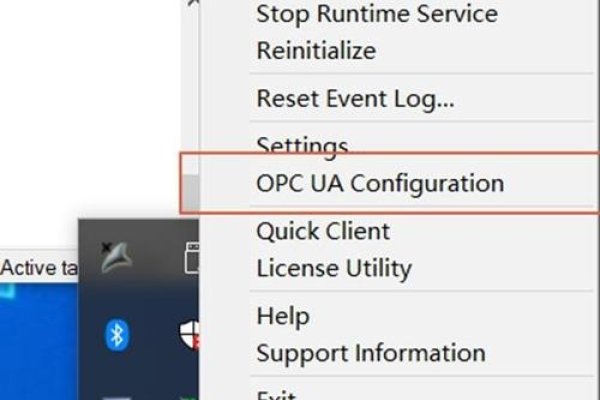This screenshot has height=400, width=600.
Task: Click the Bluetooth tray icon
Action: click(x=117, y=335)
